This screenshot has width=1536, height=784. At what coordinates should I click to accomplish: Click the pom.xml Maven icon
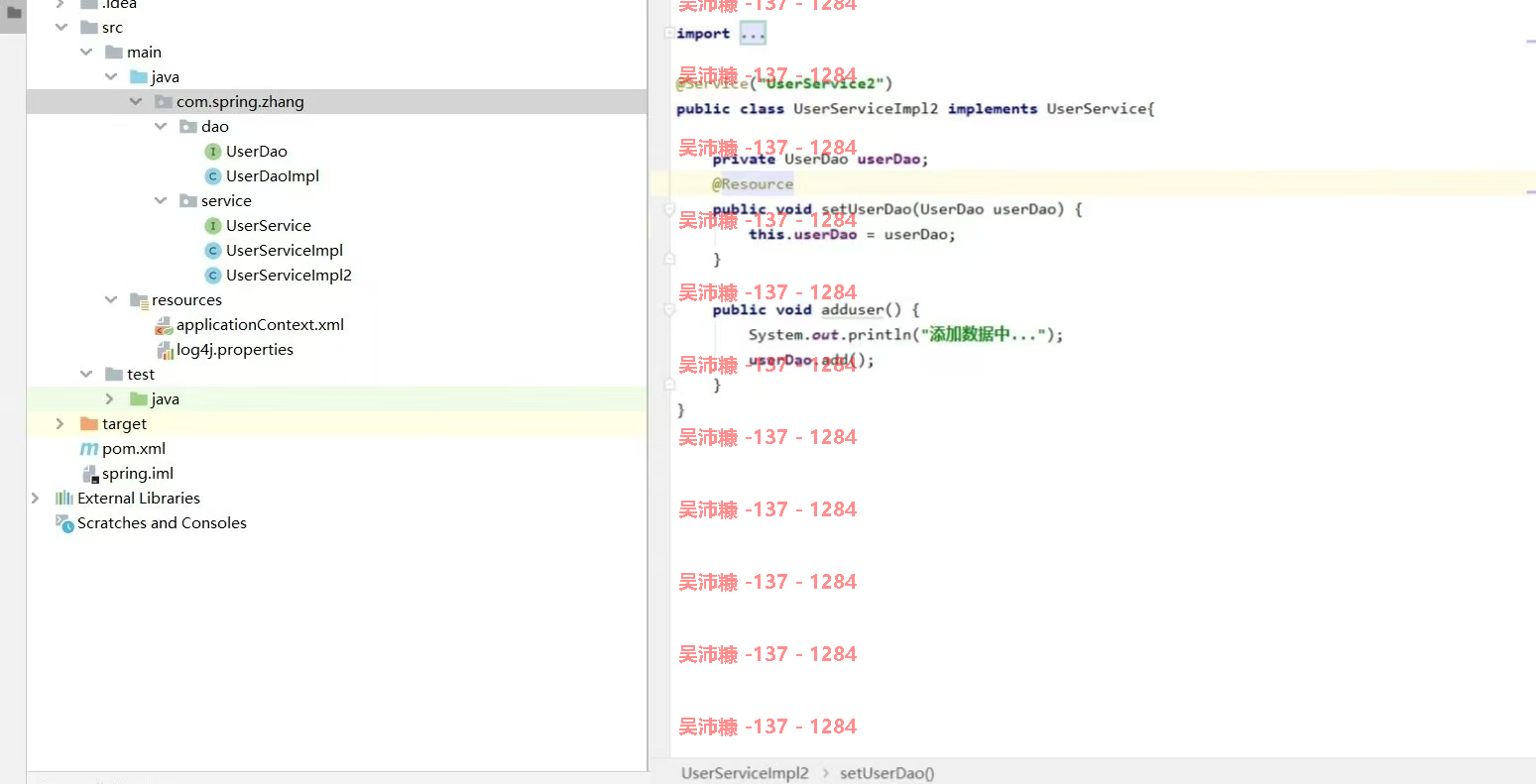pyautogui.click(x=89, y=449)
